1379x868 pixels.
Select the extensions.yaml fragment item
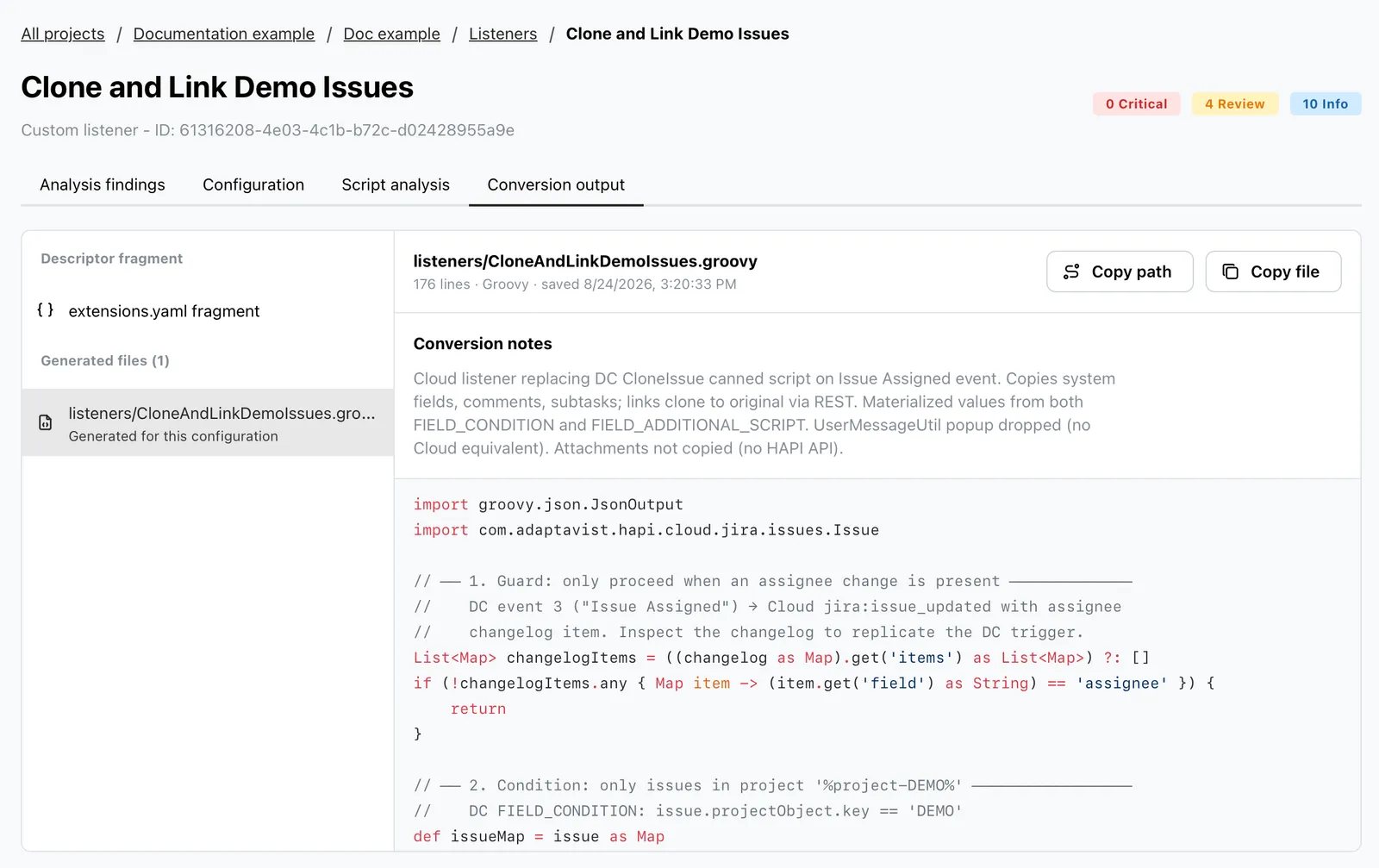click(x=208, y=310)
